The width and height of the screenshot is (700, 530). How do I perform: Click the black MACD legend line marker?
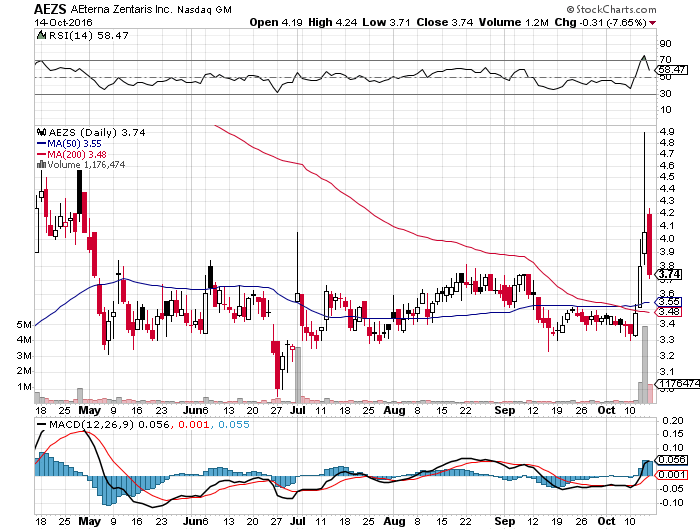point(41,424)
